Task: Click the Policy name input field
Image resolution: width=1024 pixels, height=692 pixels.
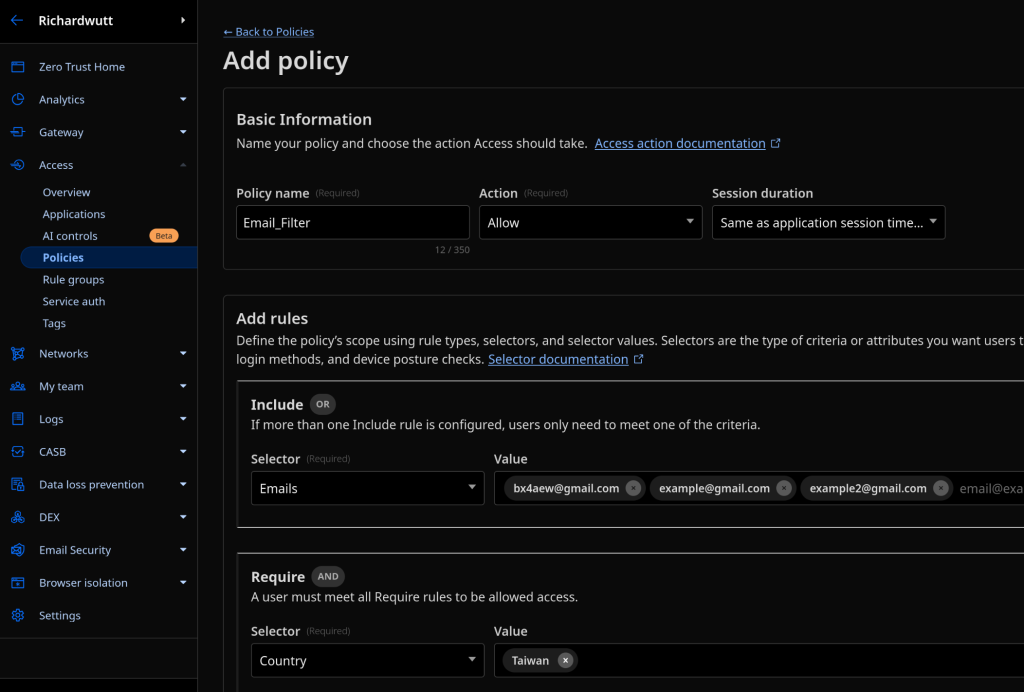Action: pos(352,223)
